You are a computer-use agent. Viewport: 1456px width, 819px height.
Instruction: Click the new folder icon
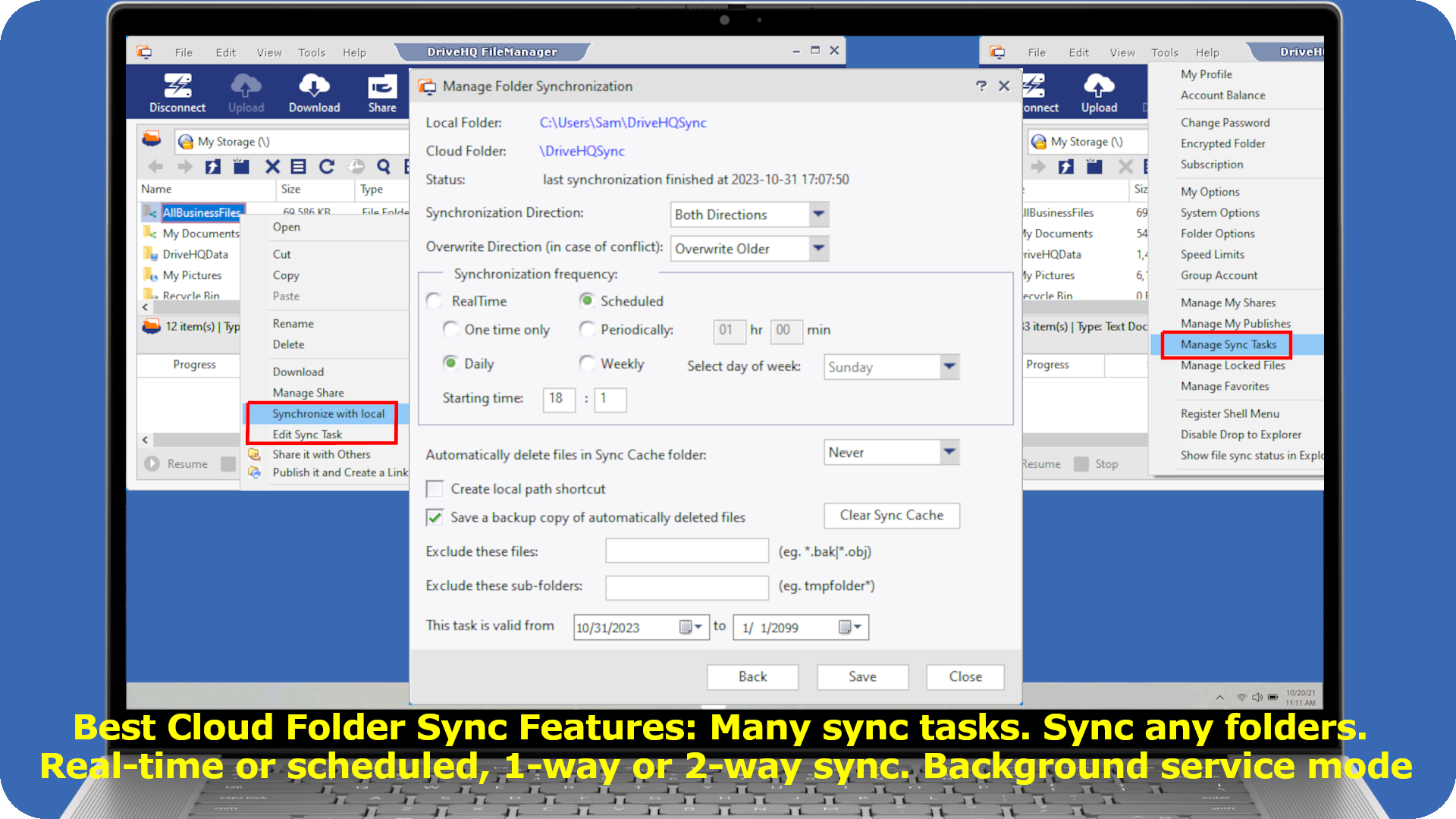tap(241, 167)
